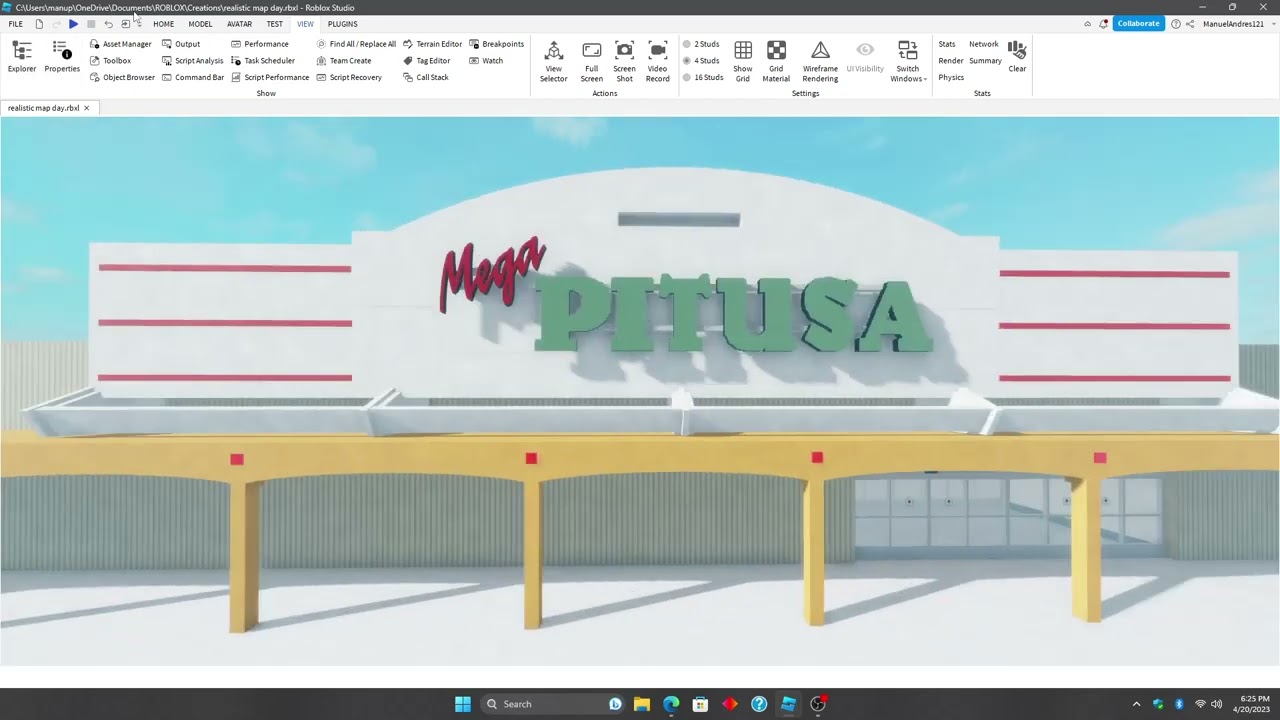The height and width of the screenshot is (720, 1280).
Task: Show the Call Stack window
Action: pos(425,77)
